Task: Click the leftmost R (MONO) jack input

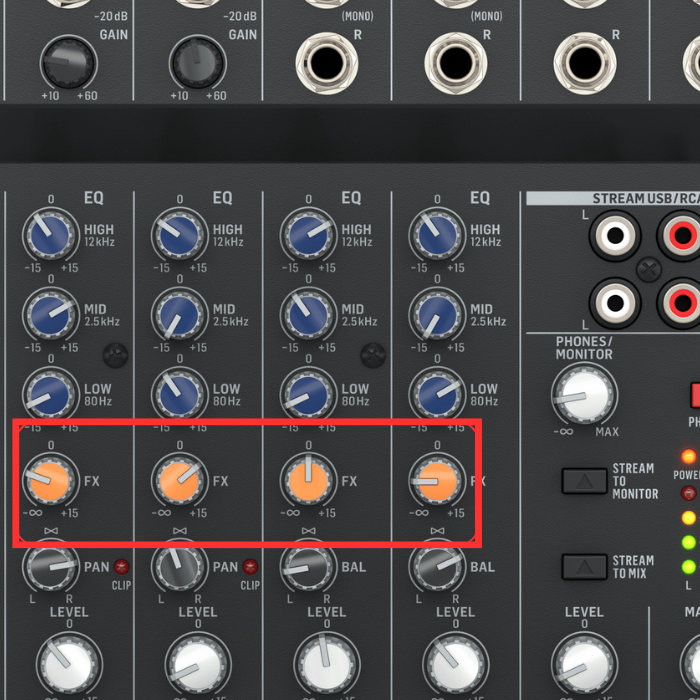Action: click(x=326, y=62)
